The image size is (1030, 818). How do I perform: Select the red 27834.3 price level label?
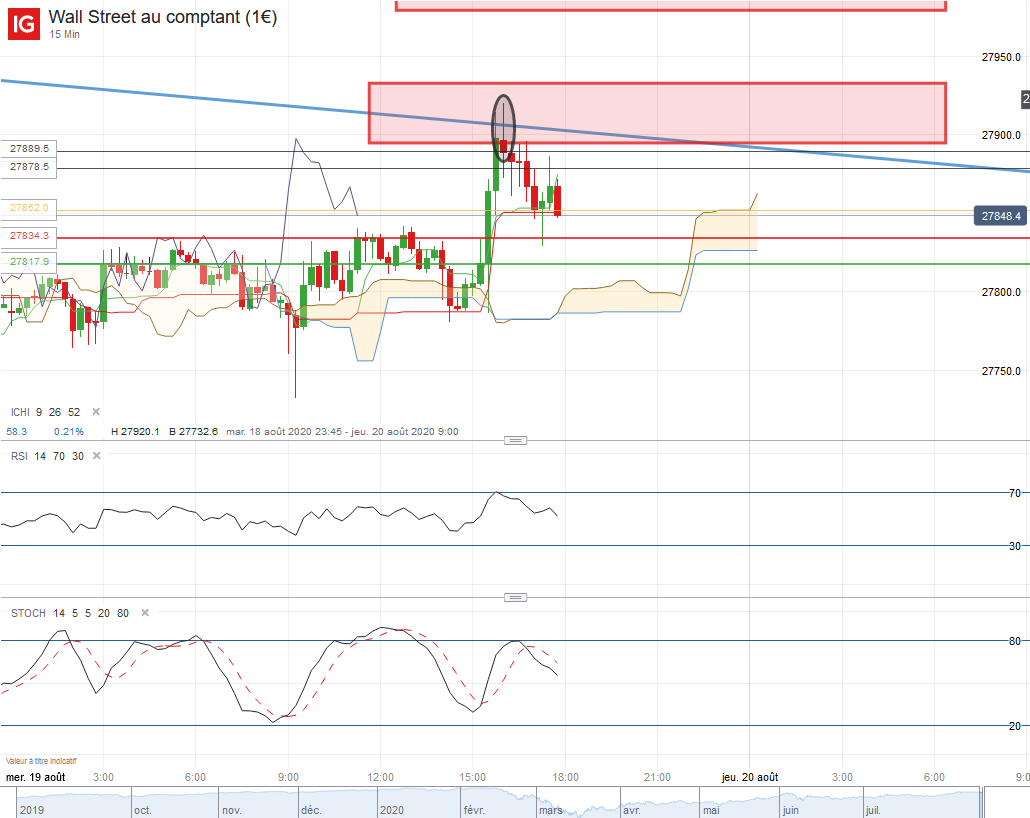[x=29, y=235]
